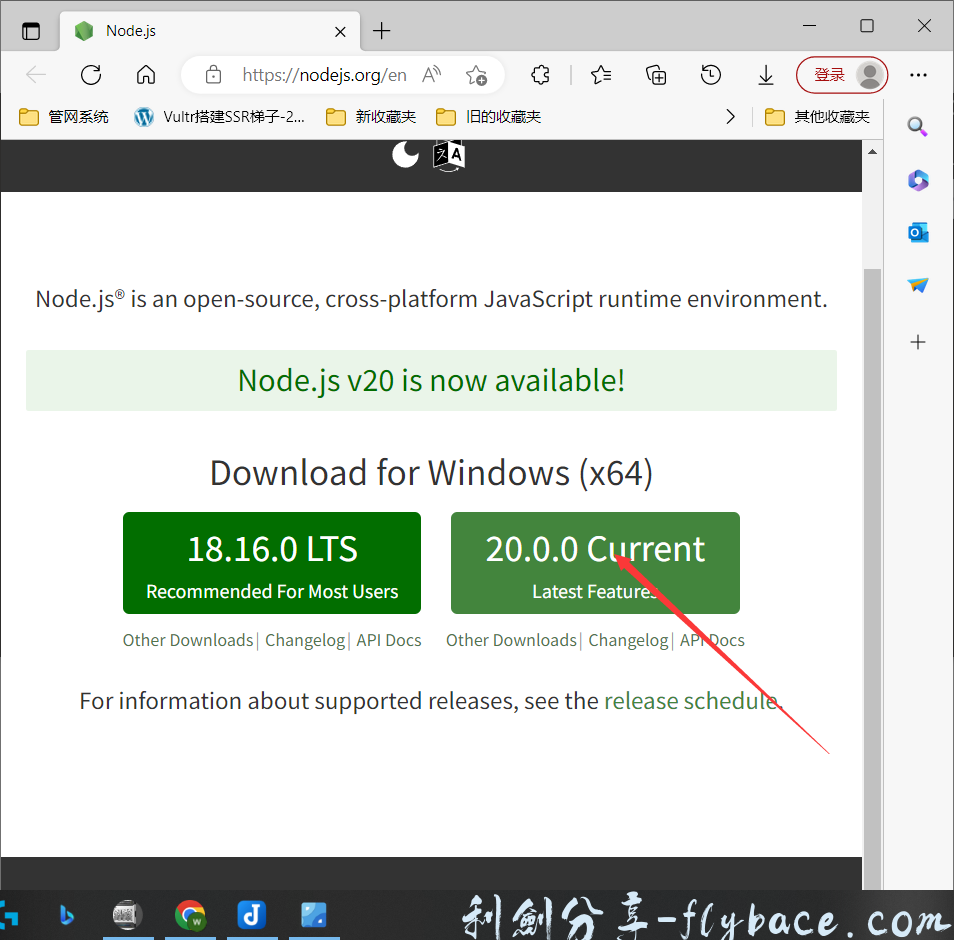Image resolution: width=954 pixels, height=940 pixels.
Task: Open a new browser tab
Action: (x=381, y=31)
